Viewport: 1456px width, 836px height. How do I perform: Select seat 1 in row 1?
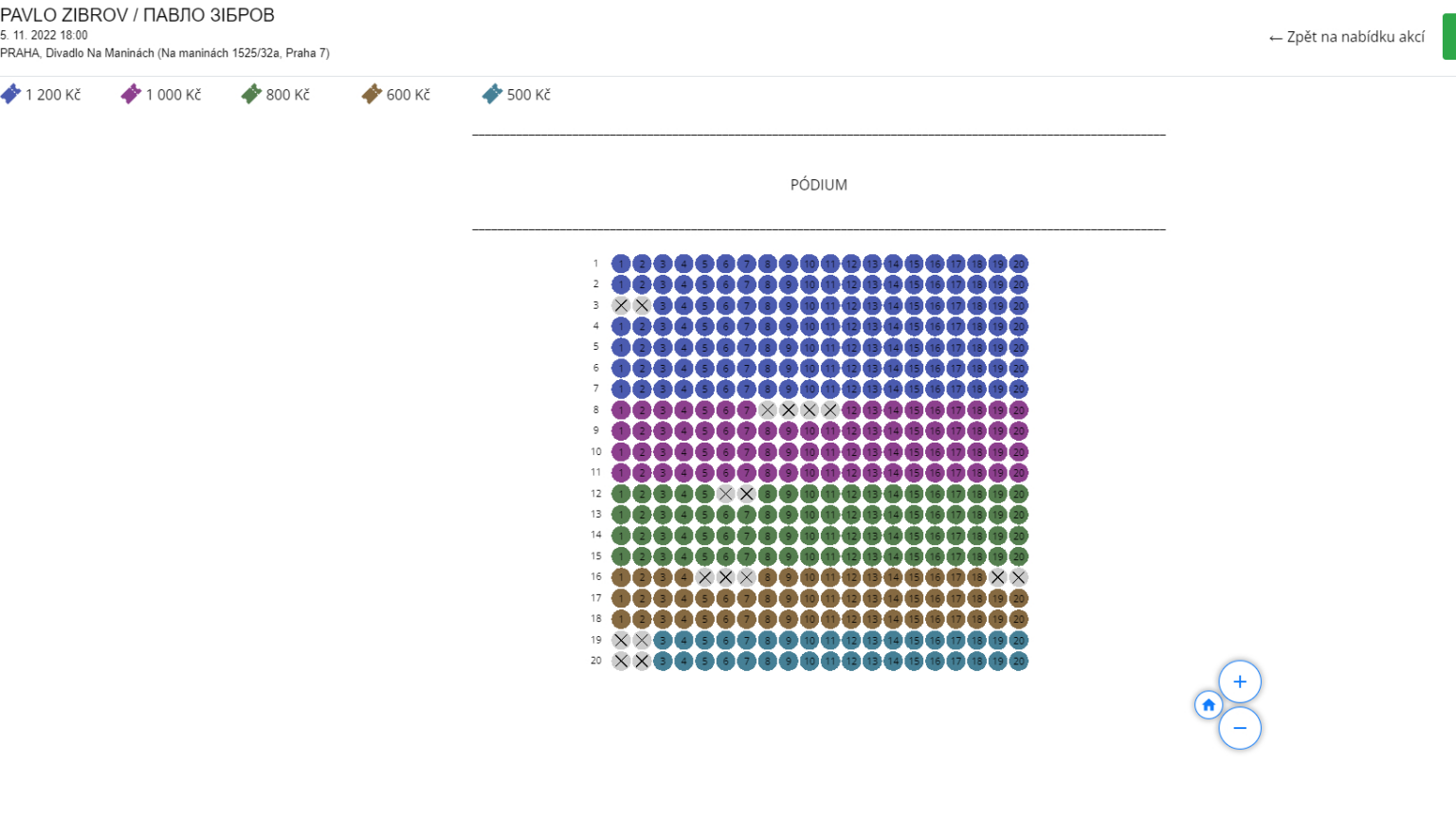pos(621,264)
